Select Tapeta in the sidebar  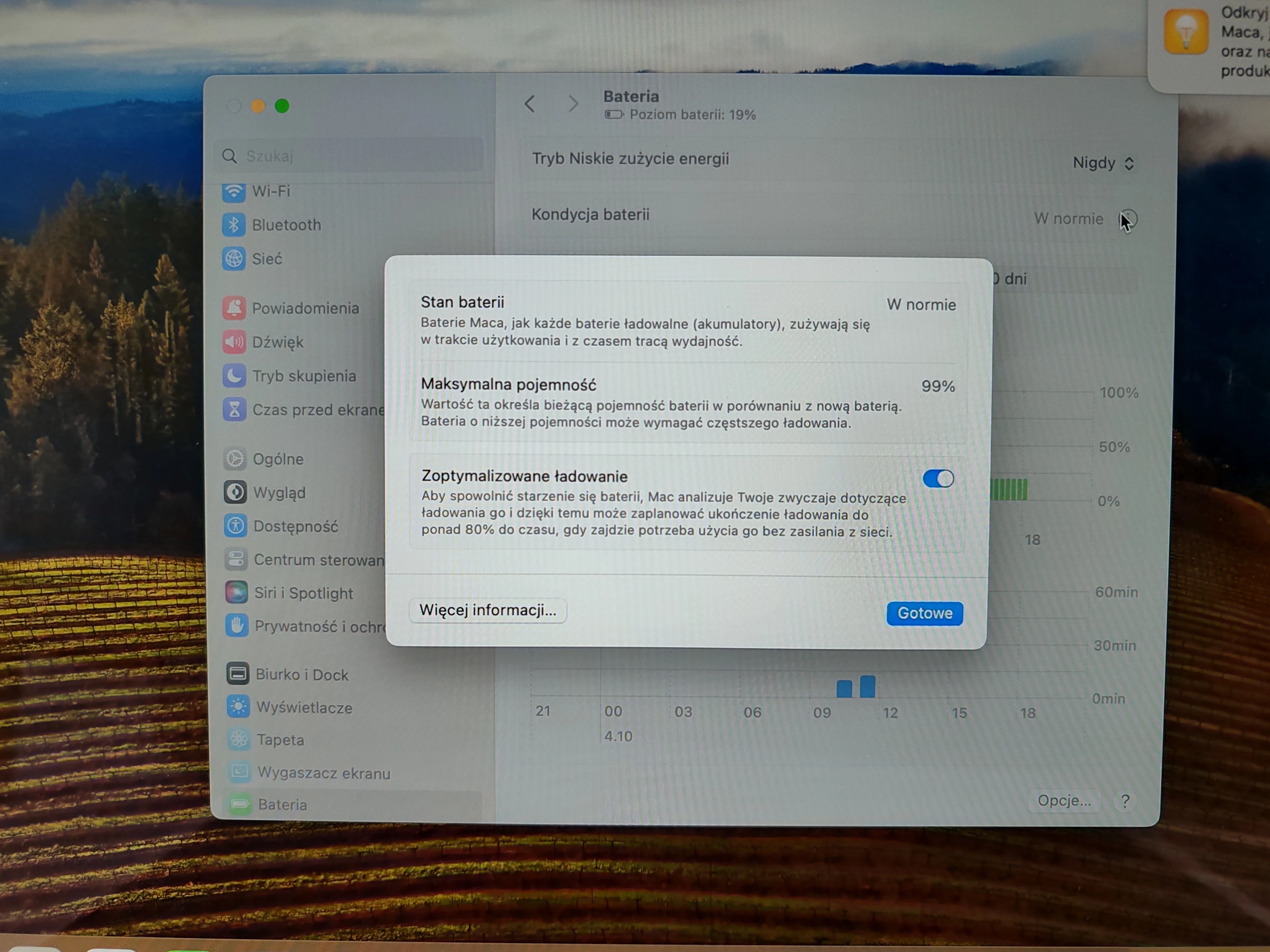(x=280, y=740)
